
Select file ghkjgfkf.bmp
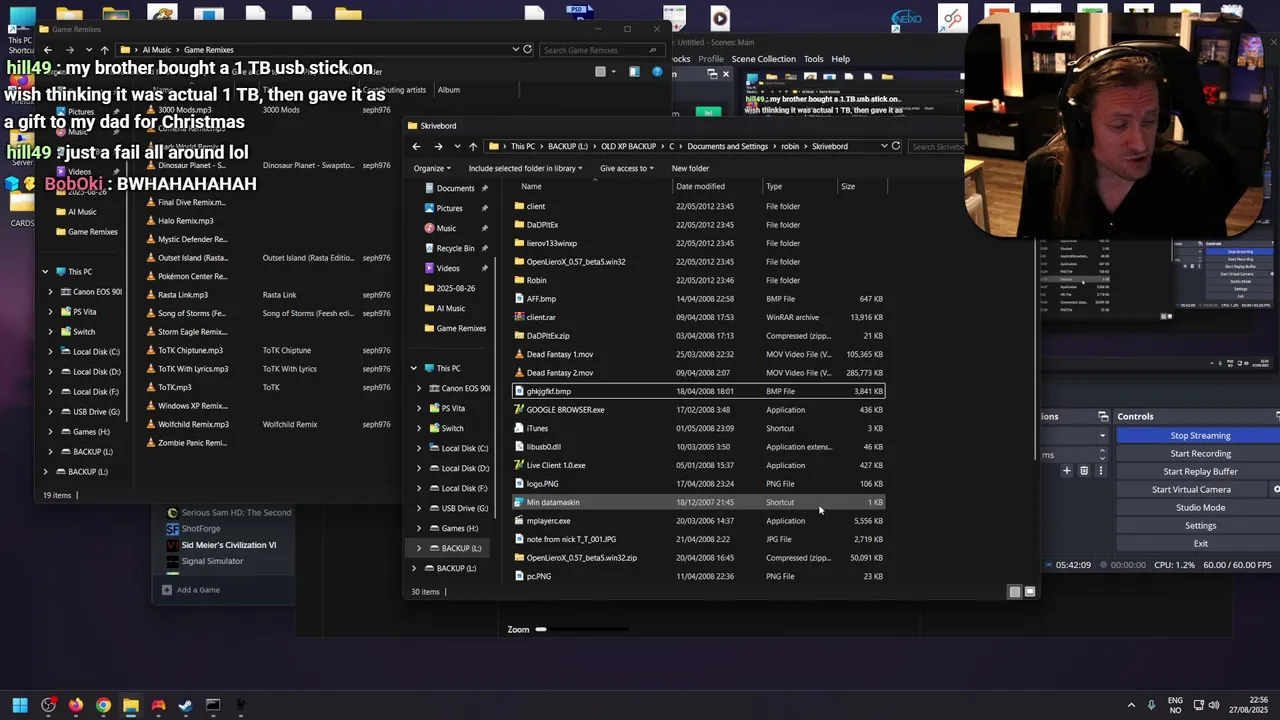click(698, 391)
